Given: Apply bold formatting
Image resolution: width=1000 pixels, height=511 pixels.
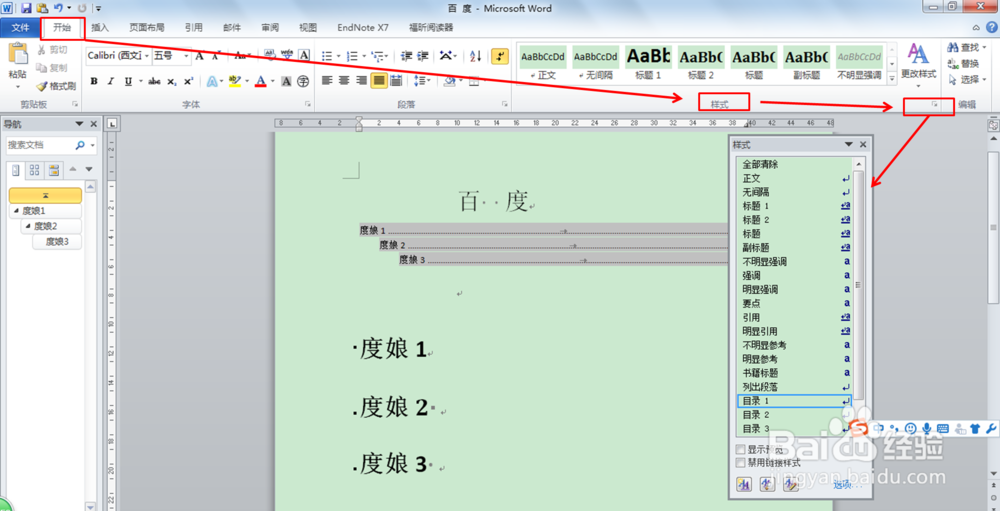Looking at the screenshot, I should pos(94,82).
